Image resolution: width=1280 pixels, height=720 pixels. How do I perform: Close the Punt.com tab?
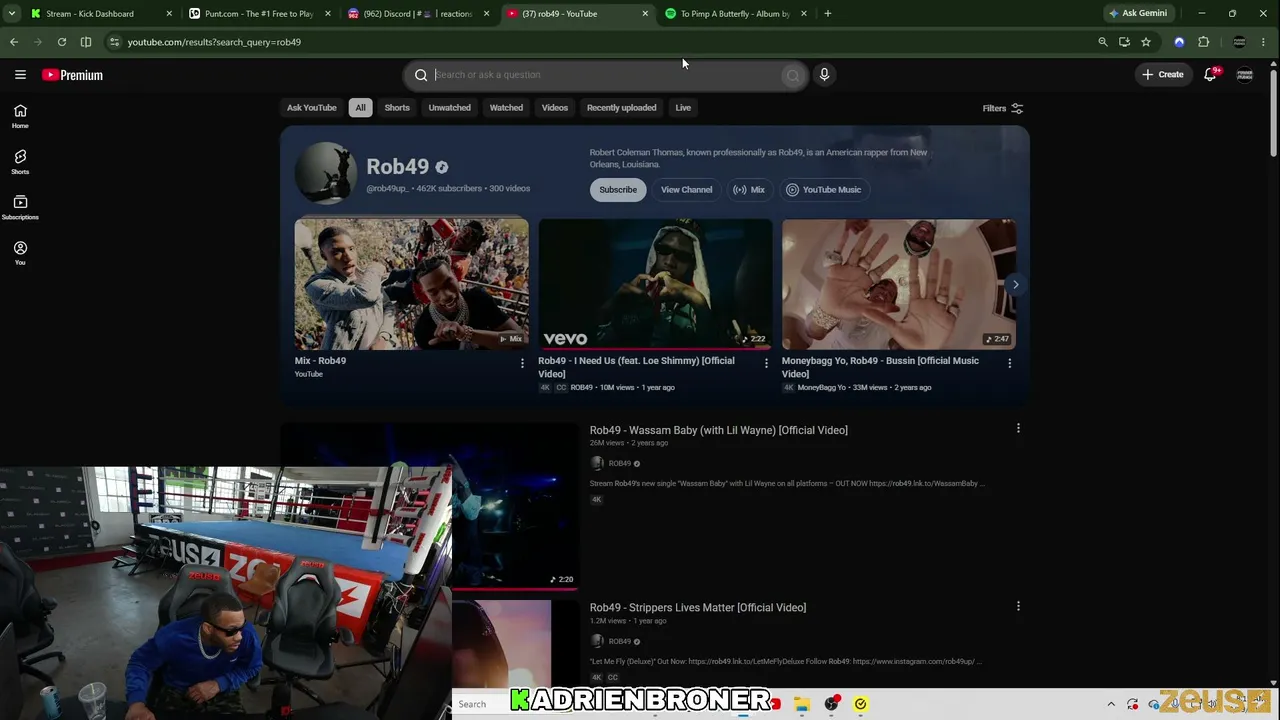tap(327, 14)
